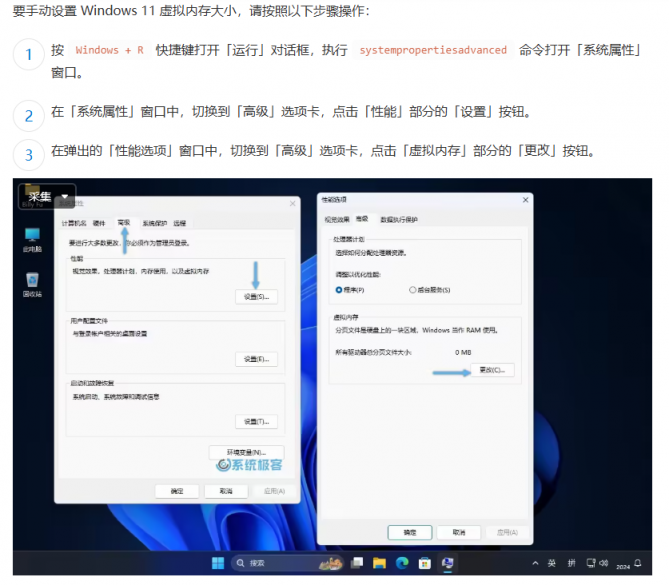
Task: Switch to 高级 tab in 系统属性 window
Action: point(124,222)
